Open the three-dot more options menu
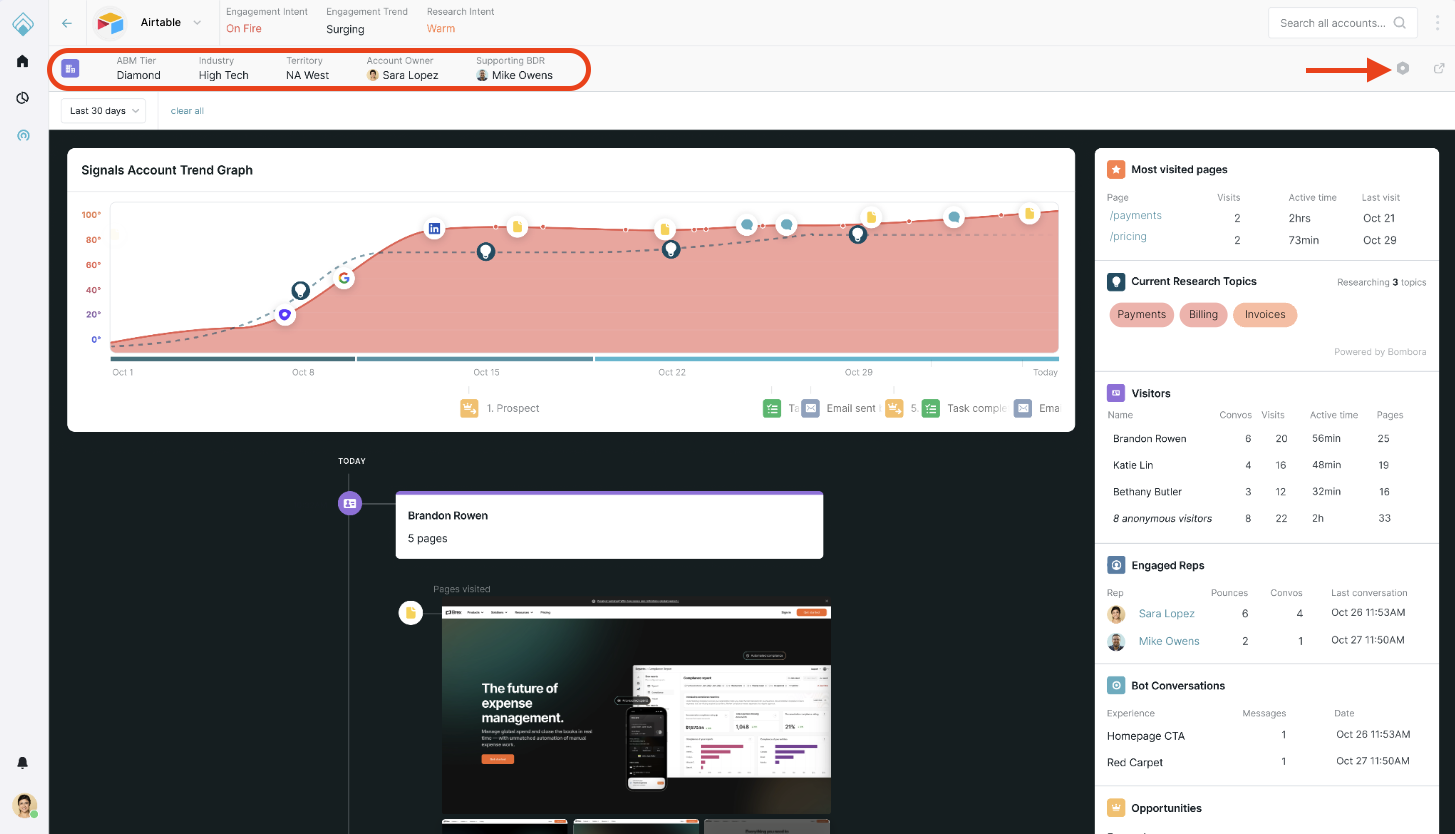 point(1437,22)
